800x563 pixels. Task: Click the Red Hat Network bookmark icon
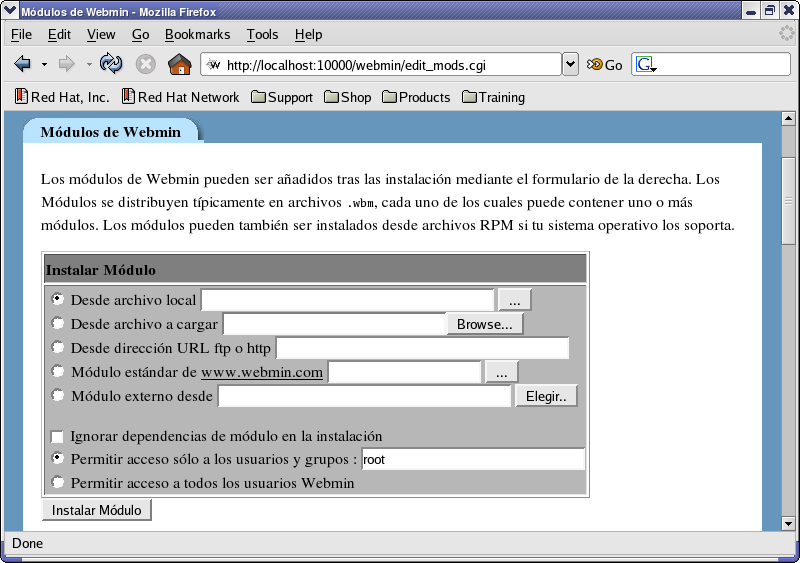pos(128,96)
